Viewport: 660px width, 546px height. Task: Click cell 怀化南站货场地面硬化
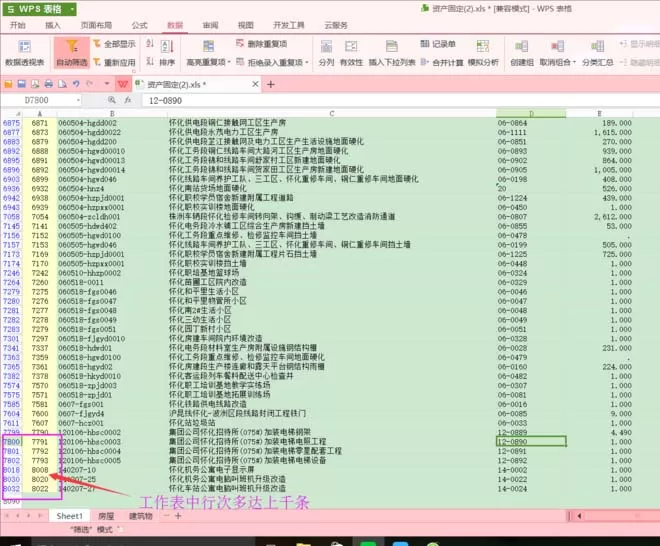point(332,188)
